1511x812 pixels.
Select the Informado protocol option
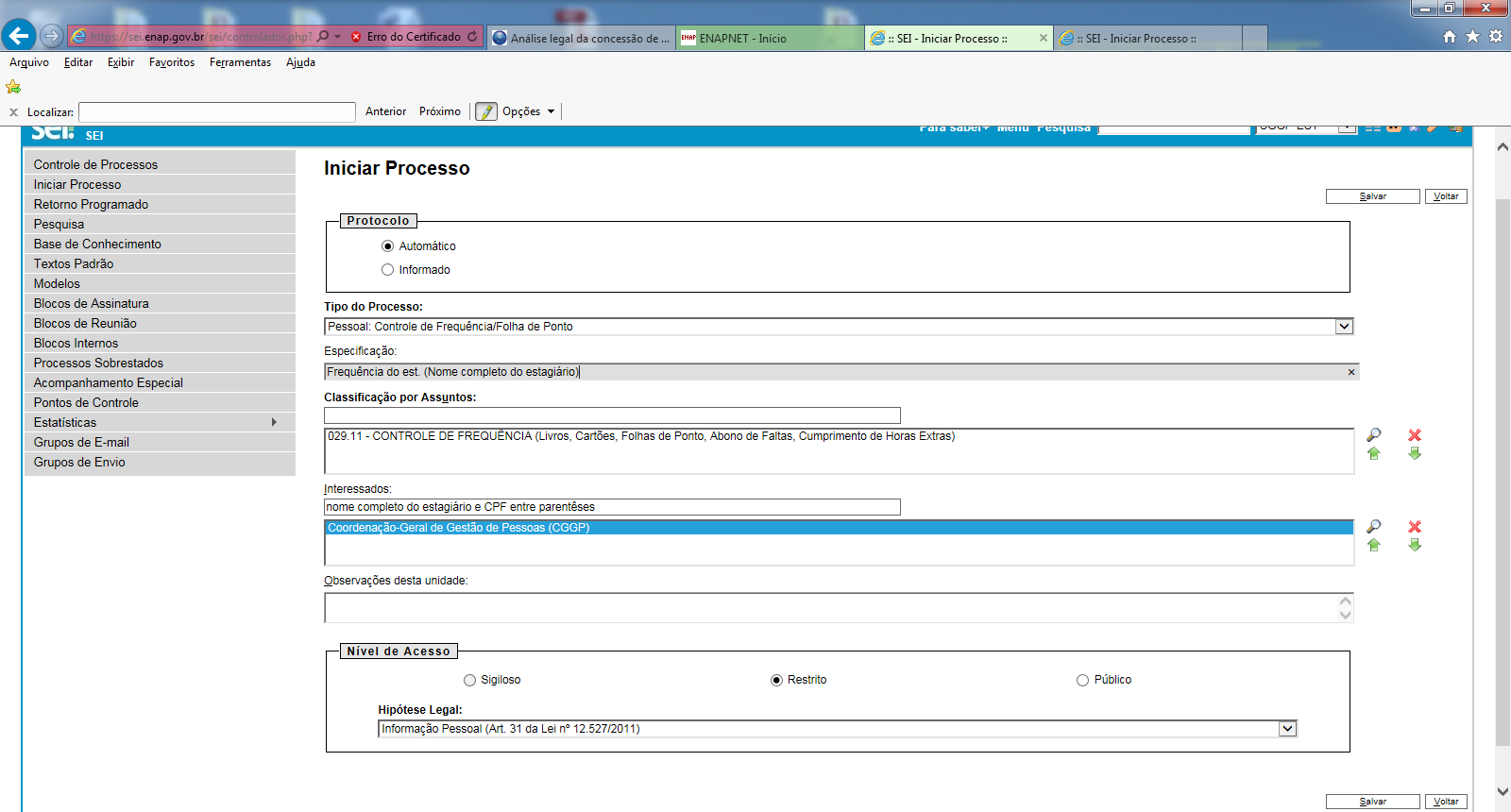click(387, 270)
